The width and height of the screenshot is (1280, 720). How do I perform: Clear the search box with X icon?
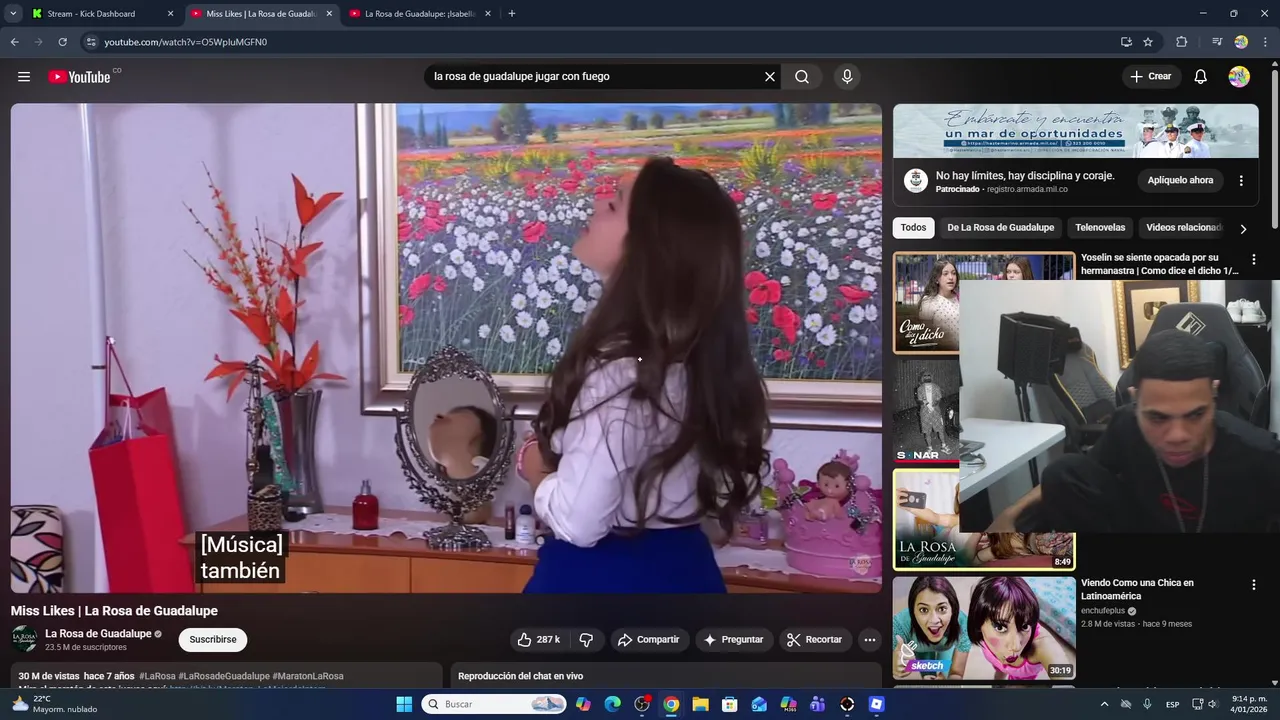click(x=770, y=77)
